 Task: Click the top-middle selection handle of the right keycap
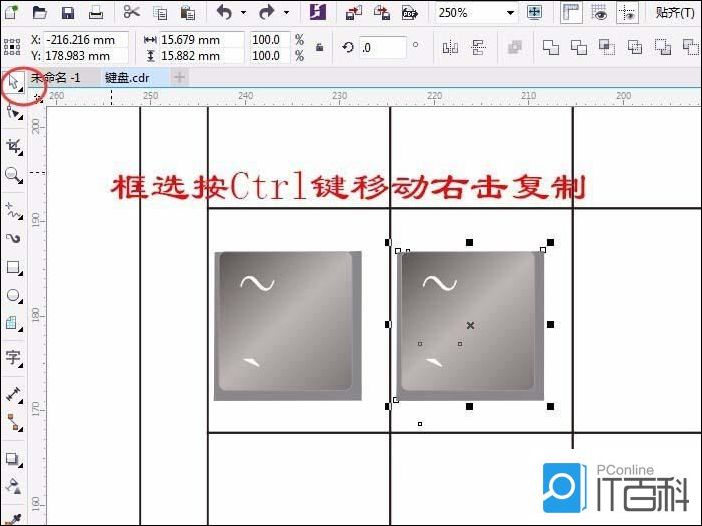pos(469,242)
